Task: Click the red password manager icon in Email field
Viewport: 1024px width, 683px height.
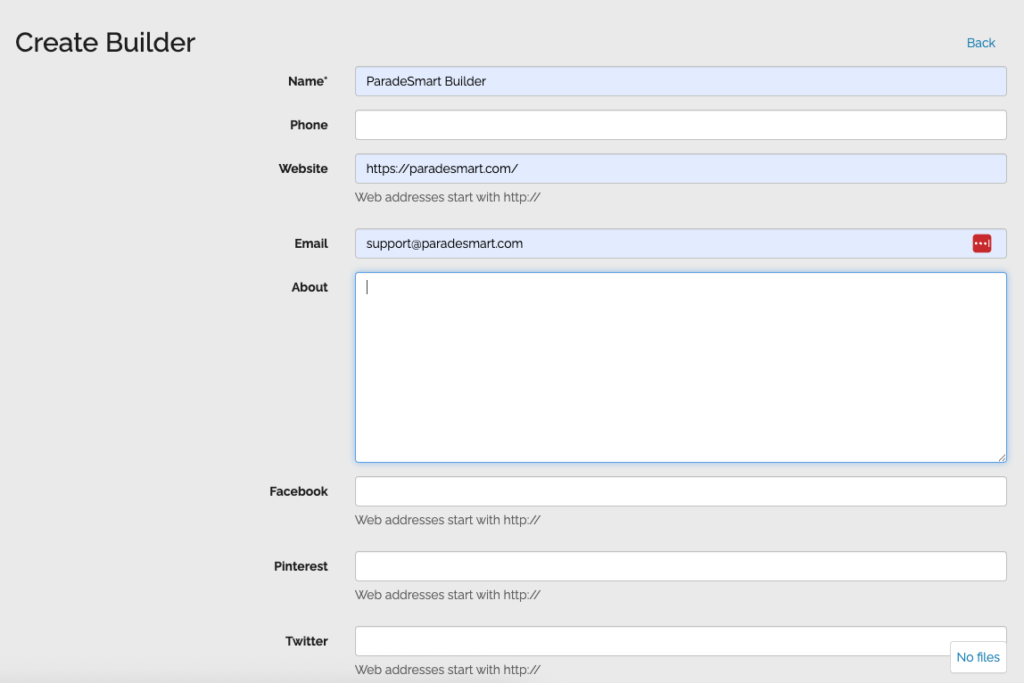Action: [981, 243]
